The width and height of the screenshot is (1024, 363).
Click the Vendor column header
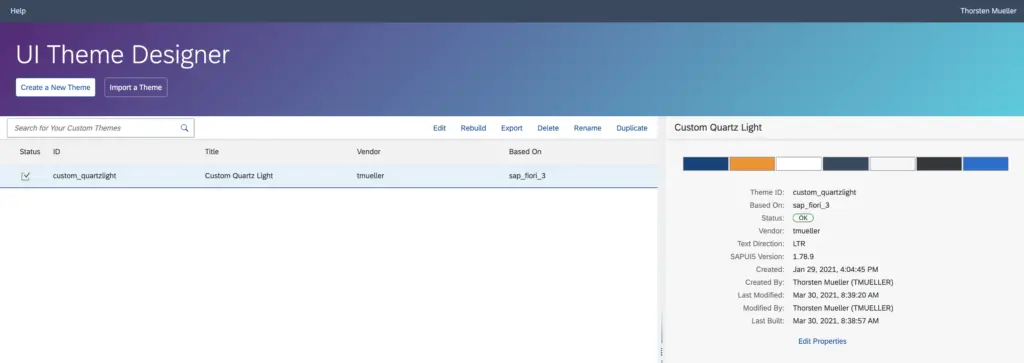pos(368,151)
